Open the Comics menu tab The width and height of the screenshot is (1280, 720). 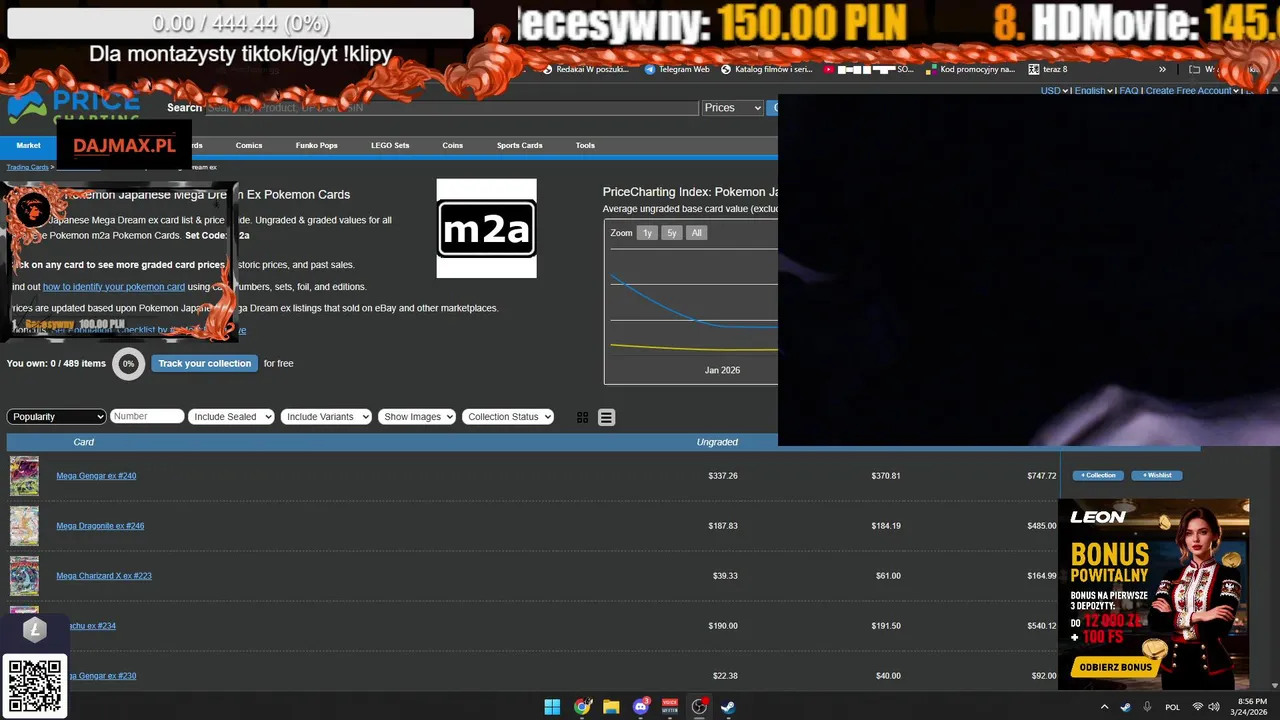coord(249,146)
